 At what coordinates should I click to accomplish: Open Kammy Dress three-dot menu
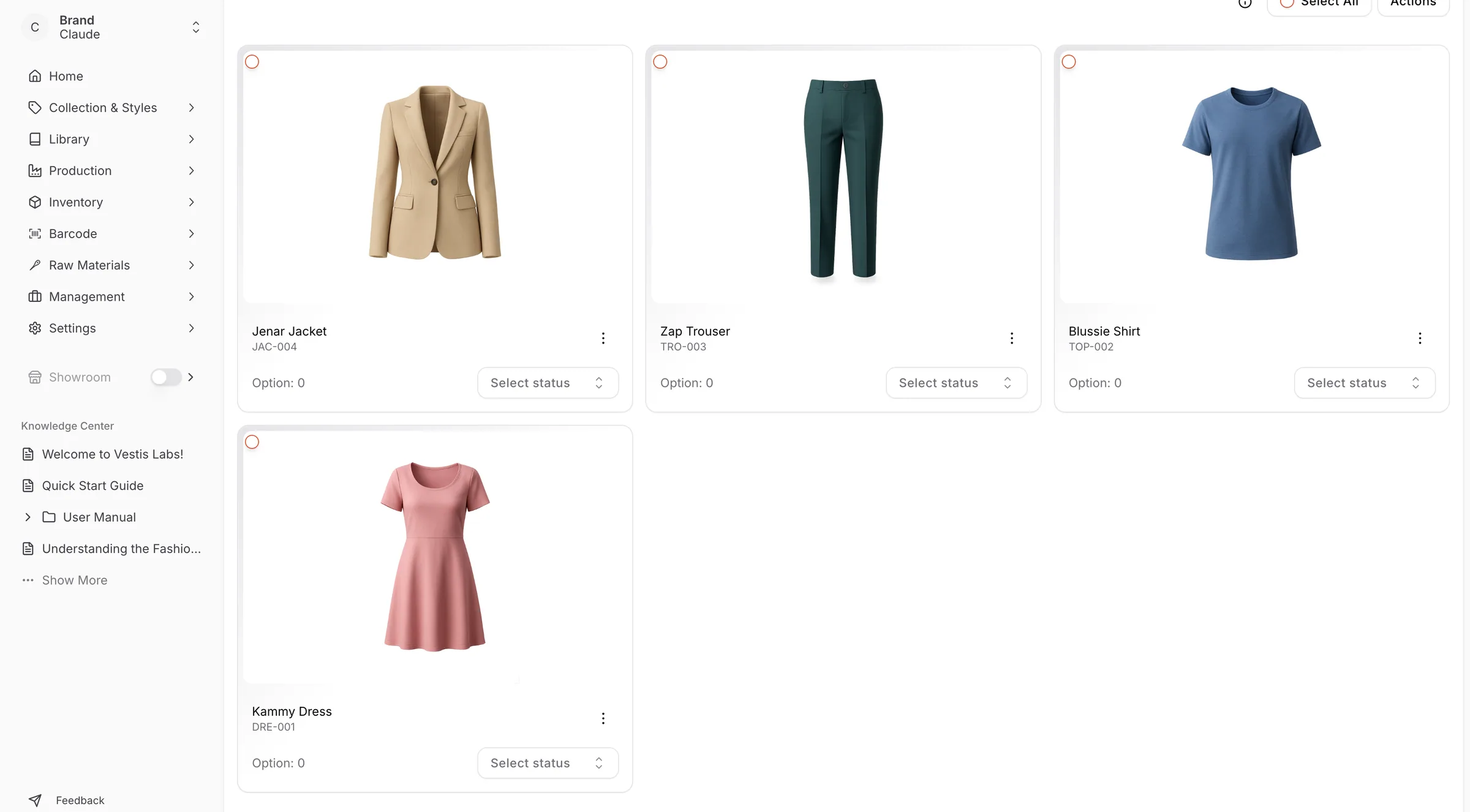pos(603,718)
